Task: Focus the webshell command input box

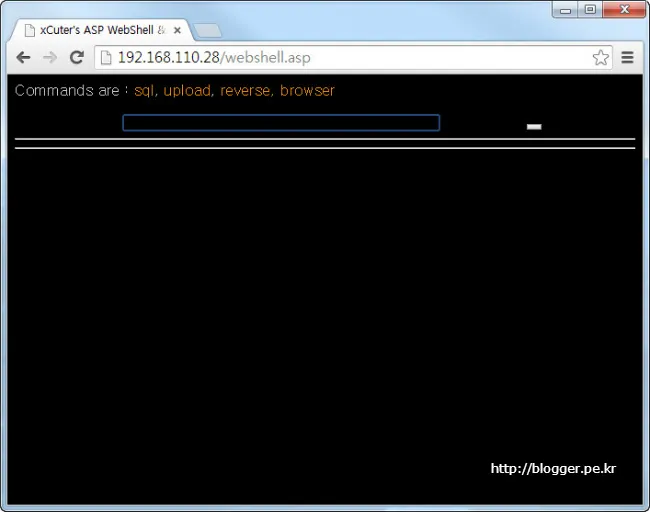Action: [x=281, y=123]
